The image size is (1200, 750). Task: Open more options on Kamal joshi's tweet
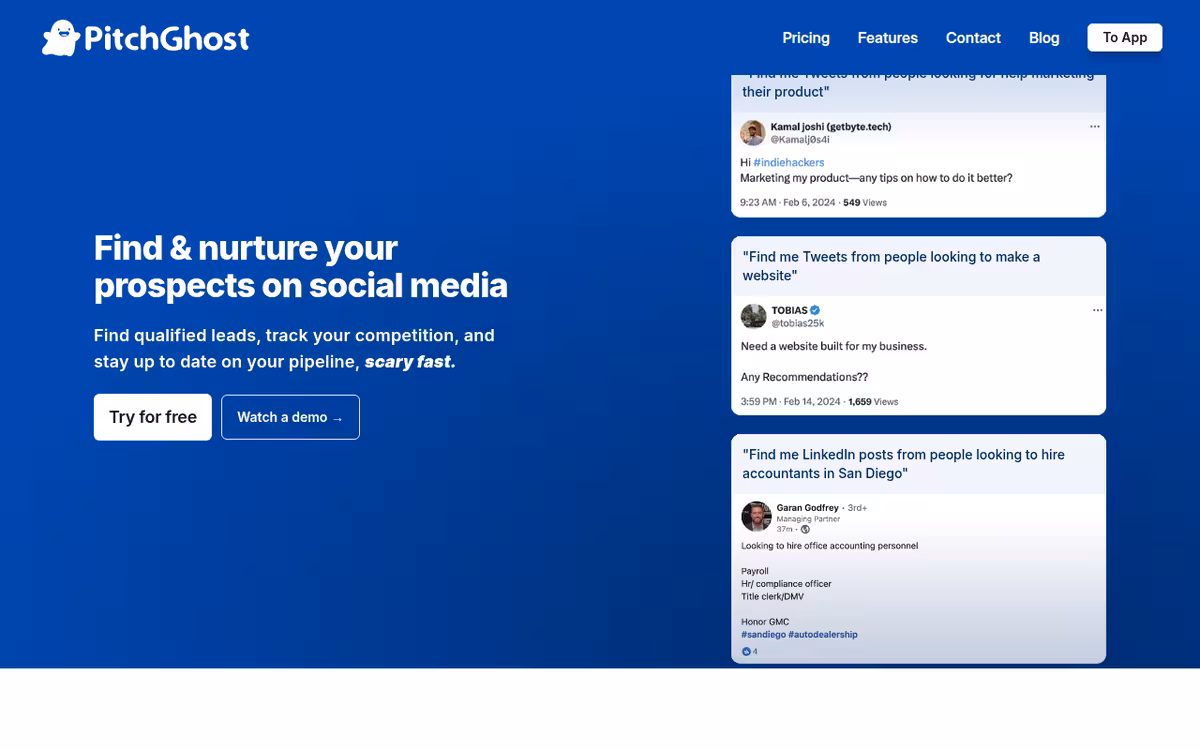click(x=1095, y=127)
